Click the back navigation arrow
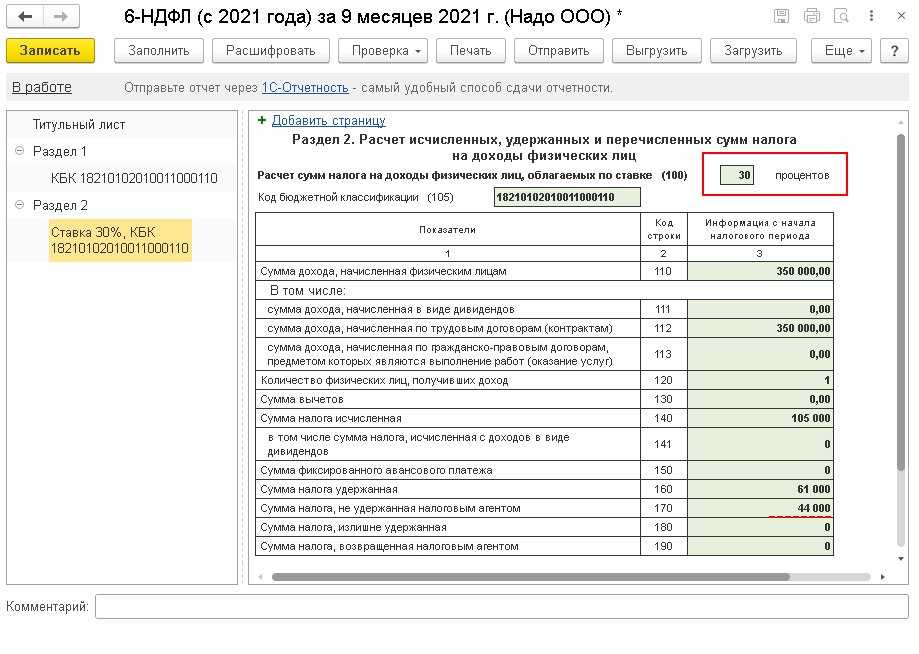 click(26, 17)
